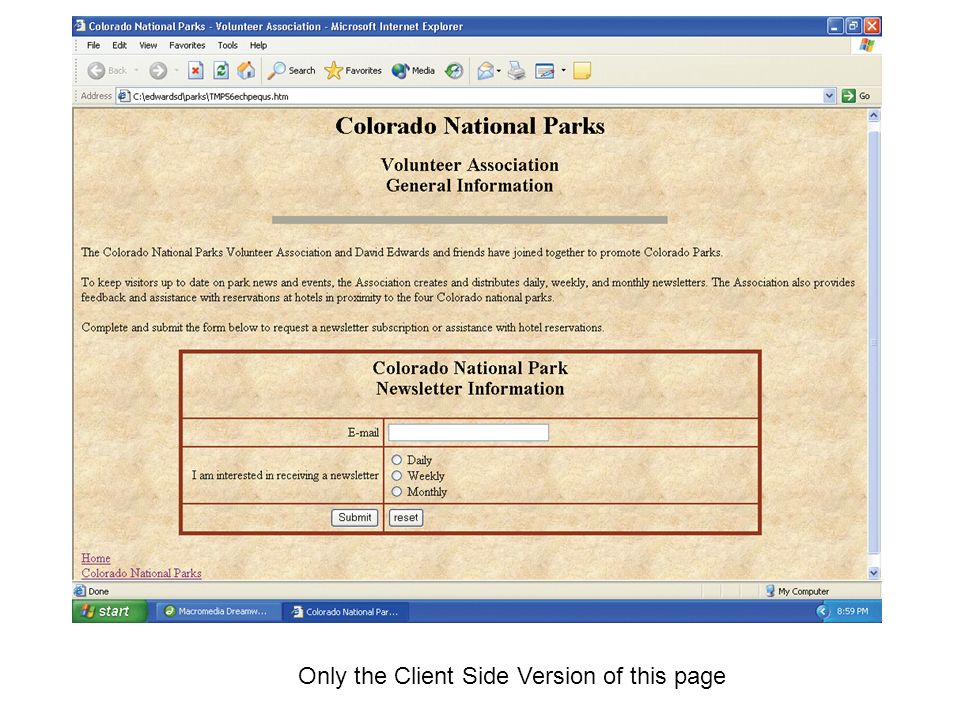Follow the Colorado National Parks link
This screenshot has height=720, width=960.
pos(141,574)
